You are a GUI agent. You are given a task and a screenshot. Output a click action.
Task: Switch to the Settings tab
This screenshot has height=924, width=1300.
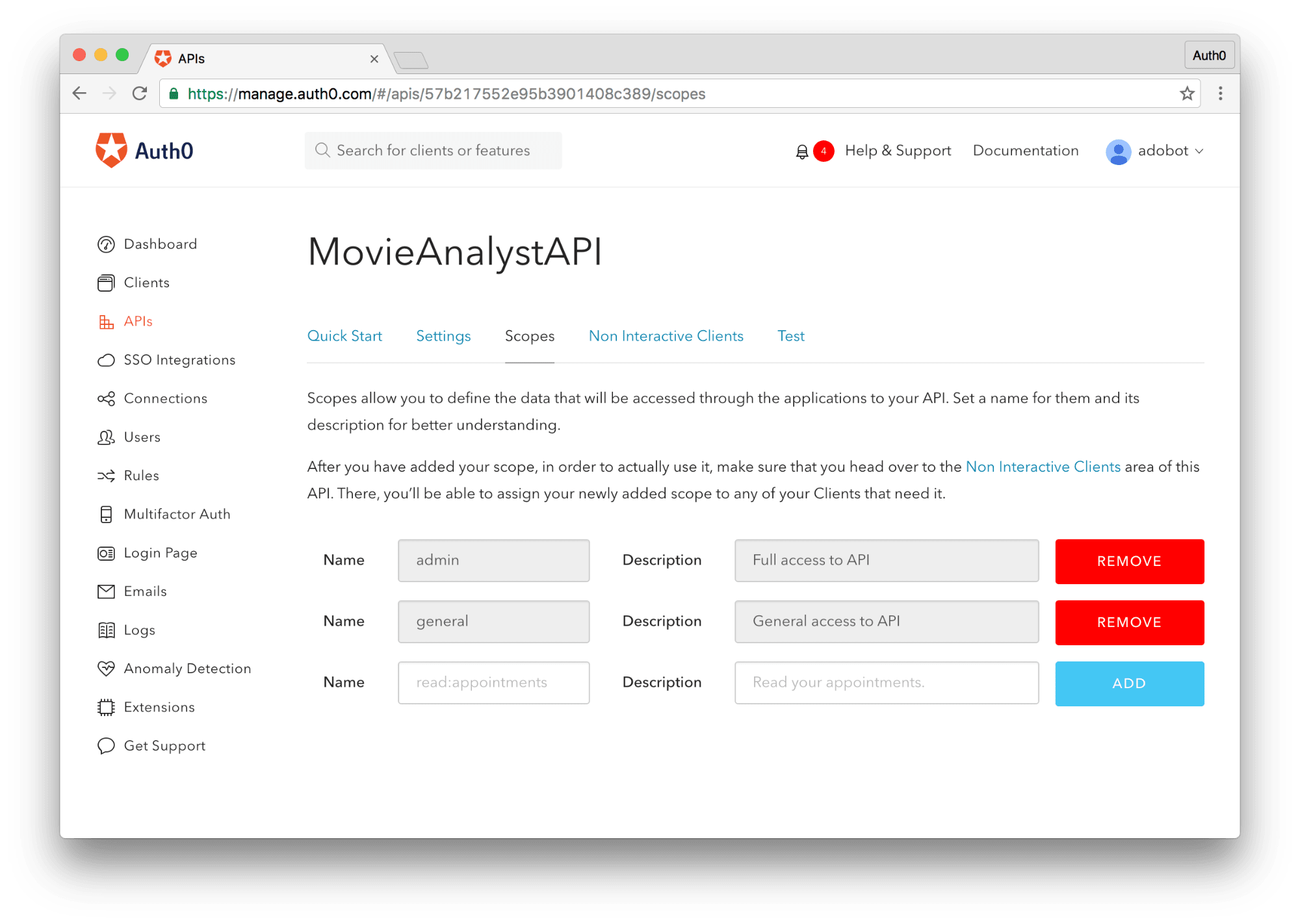pos(443,336)
